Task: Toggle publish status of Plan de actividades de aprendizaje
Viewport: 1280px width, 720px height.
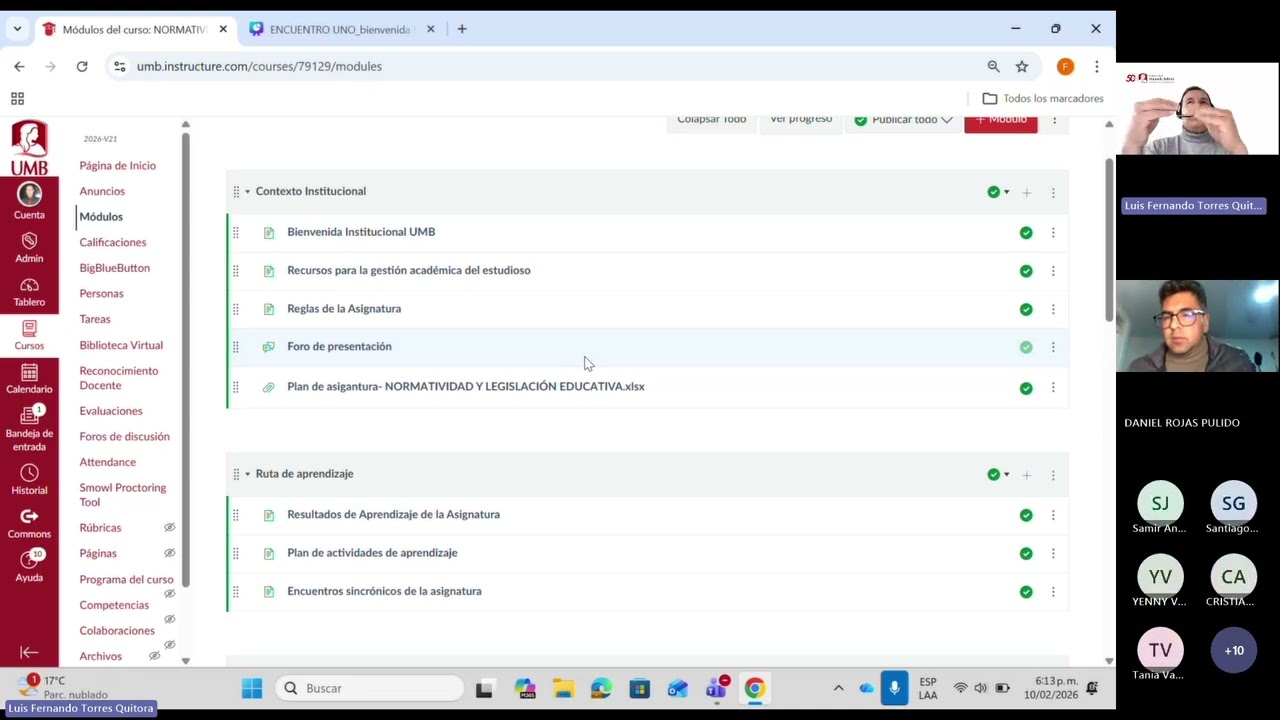Action: 1026,553
